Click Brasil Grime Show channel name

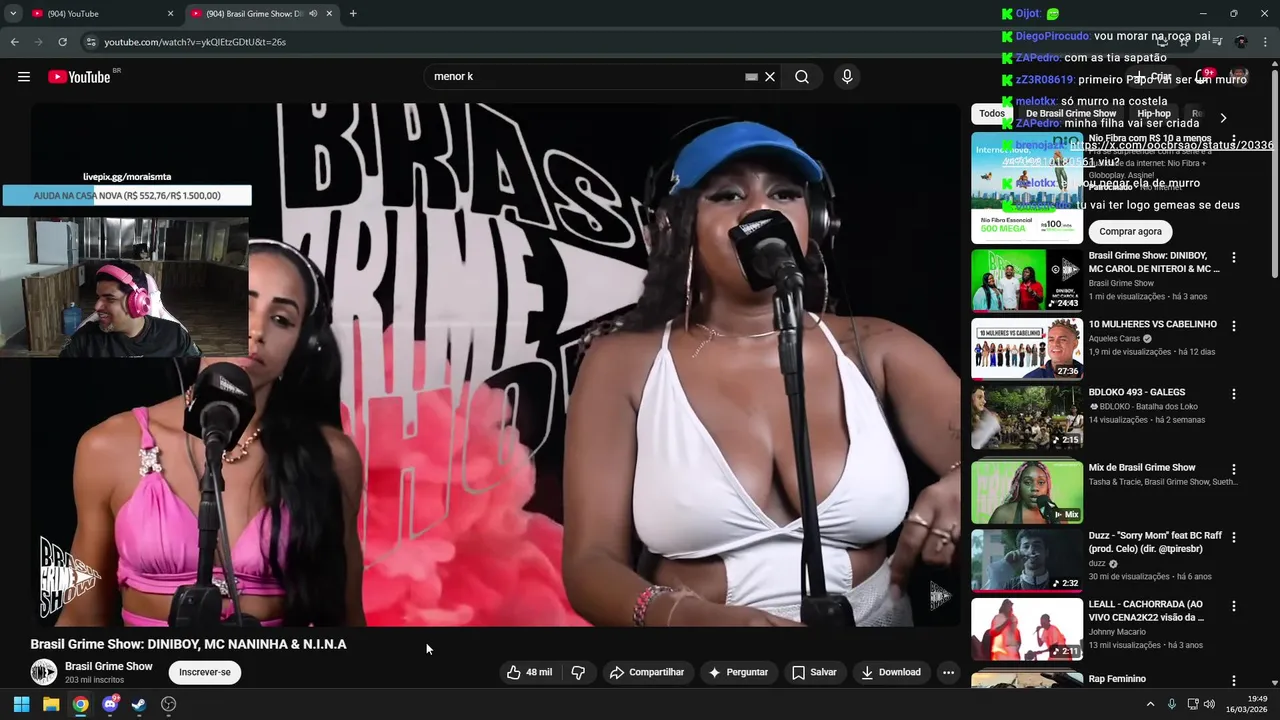coord(109,666)
